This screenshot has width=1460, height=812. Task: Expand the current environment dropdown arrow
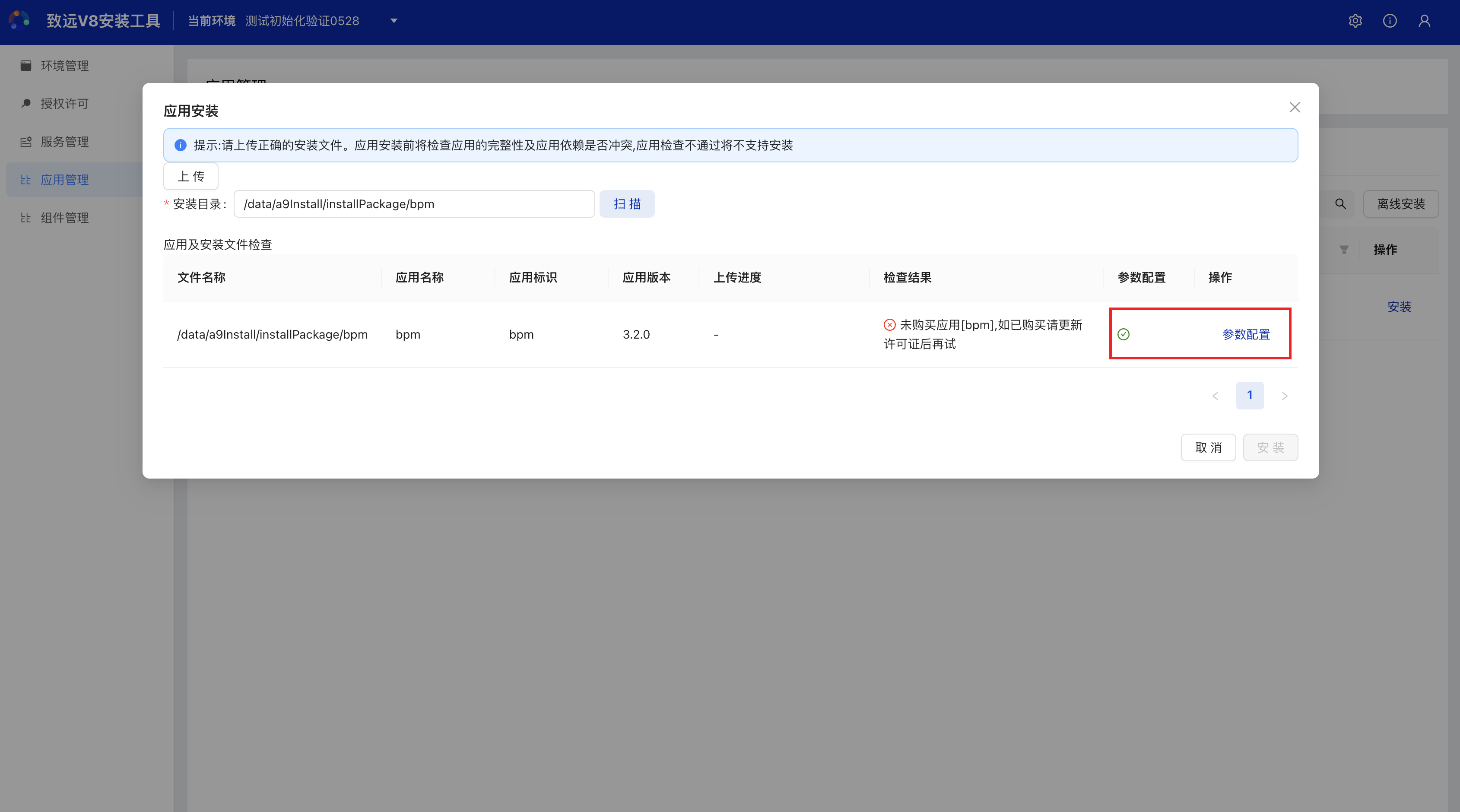click(x=394, y=21)
